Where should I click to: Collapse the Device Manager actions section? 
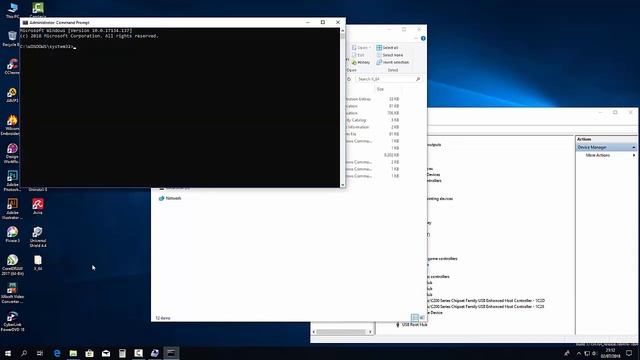[x=633, y=147]
